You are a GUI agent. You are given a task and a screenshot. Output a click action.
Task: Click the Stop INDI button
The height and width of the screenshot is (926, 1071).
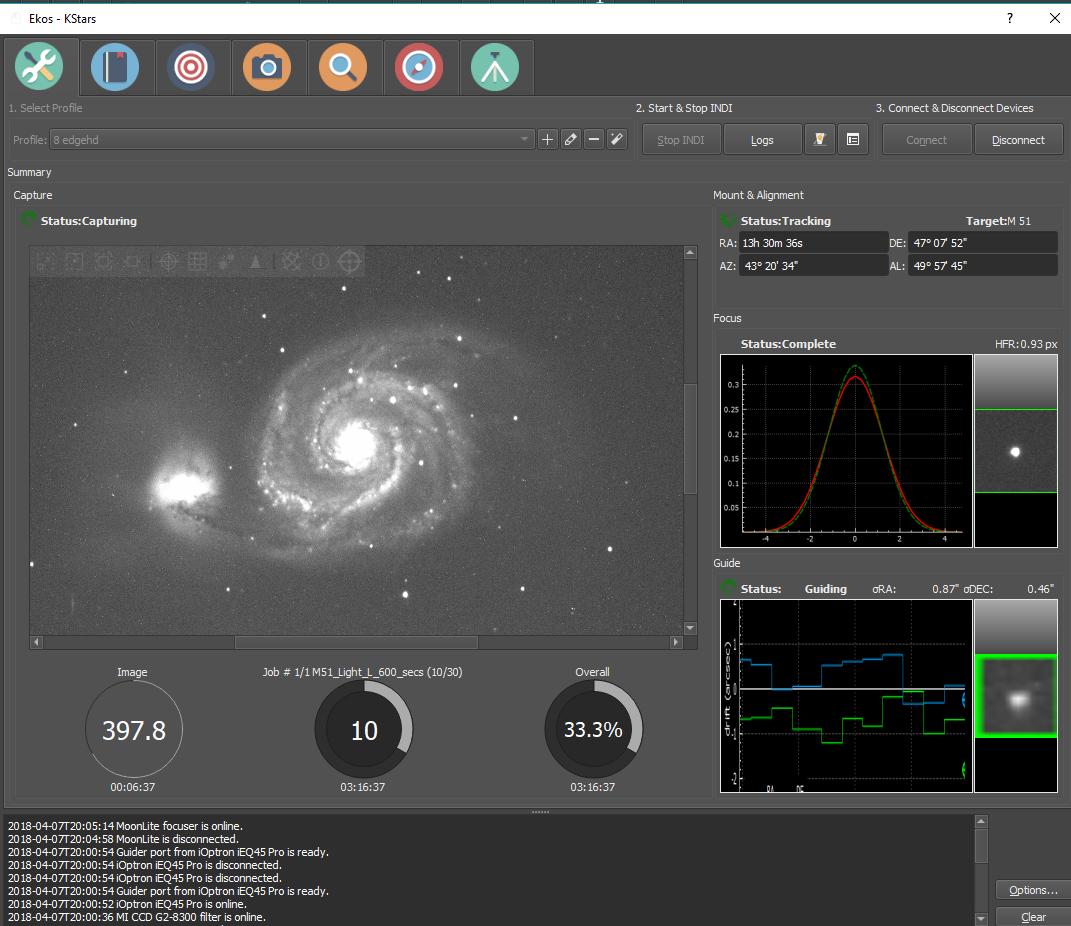tap(680, 139)
